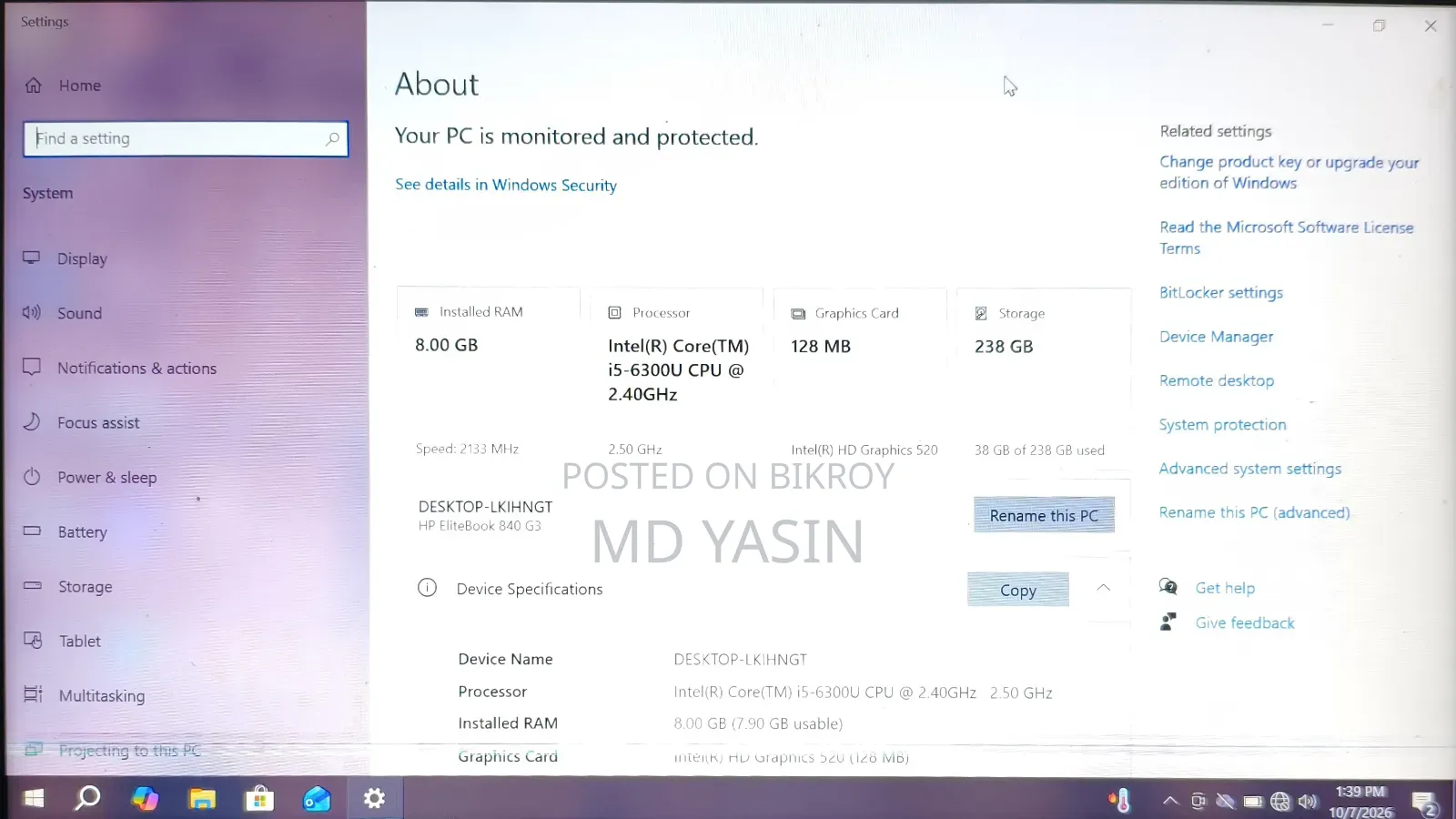Click the Rename this PC button

coord(1044,515)
